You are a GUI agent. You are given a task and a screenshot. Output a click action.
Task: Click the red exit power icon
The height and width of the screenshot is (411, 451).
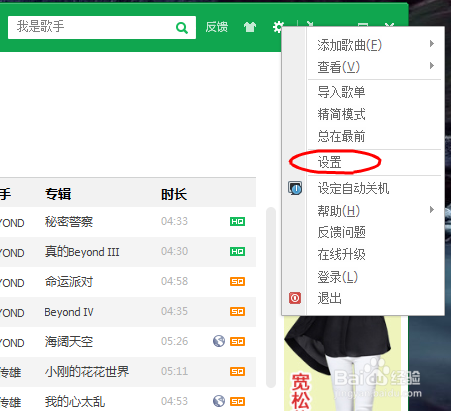click(295, 298)
